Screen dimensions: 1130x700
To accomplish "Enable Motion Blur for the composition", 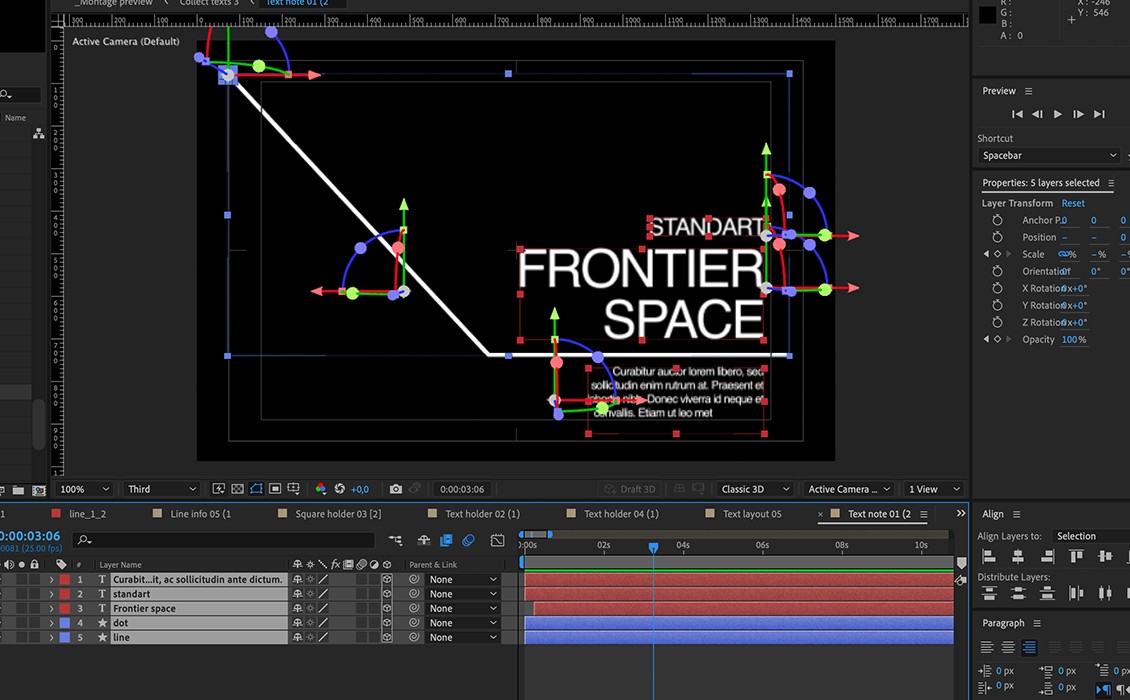I will (x=468, y=540).
